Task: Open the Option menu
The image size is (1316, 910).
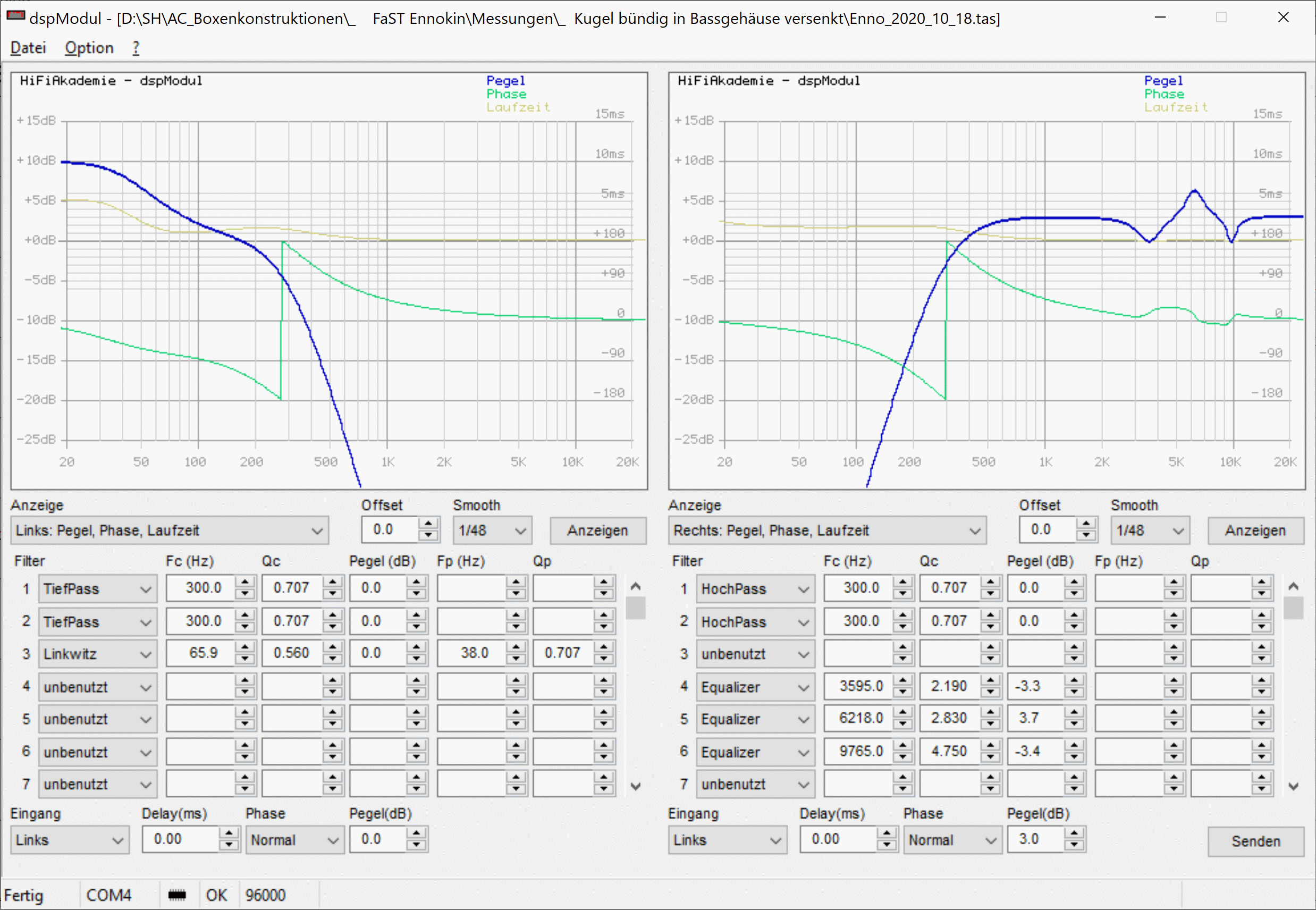Action: [x=89, y=48]
